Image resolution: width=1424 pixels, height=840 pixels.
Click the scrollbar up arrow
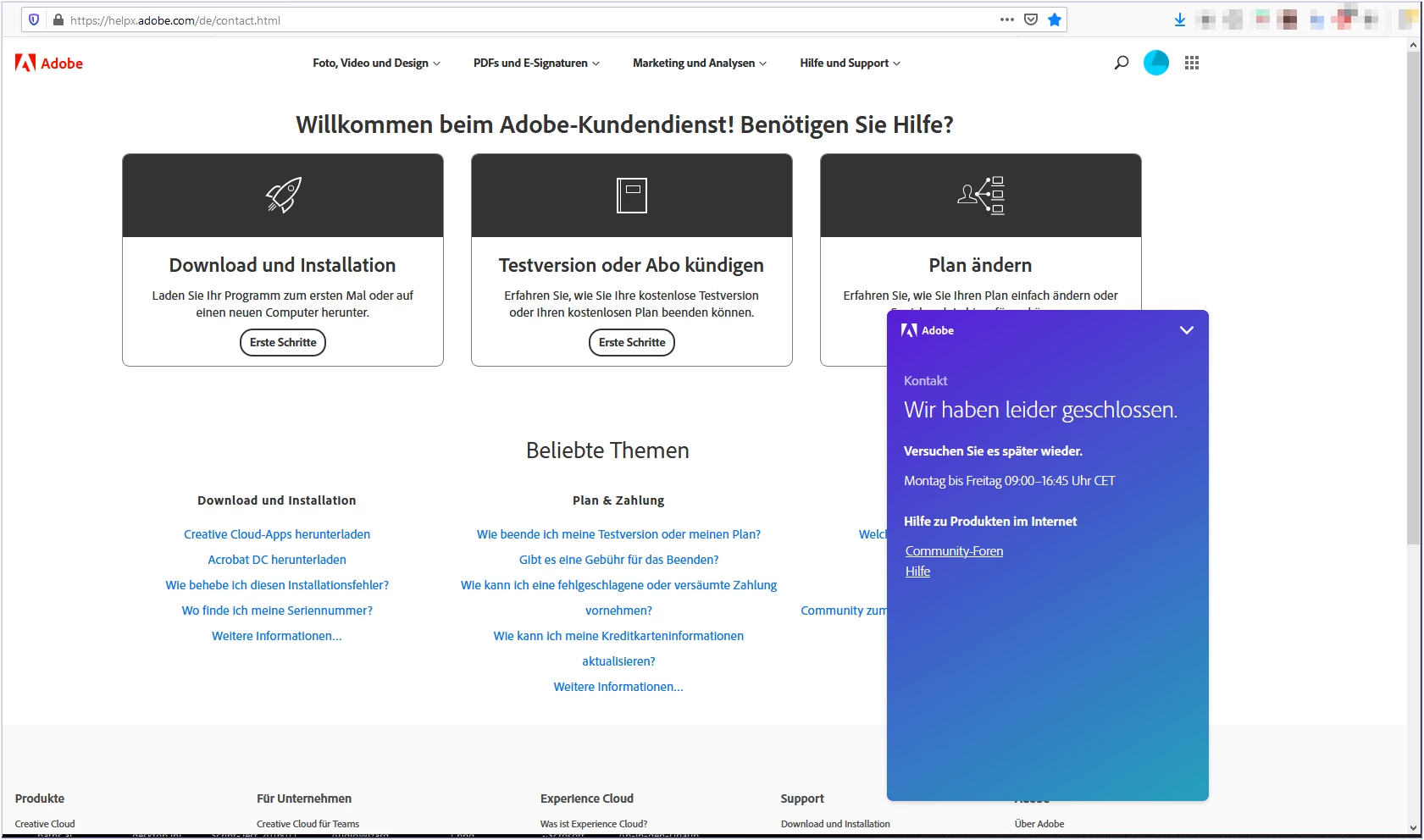click(x=1413, y=45)
